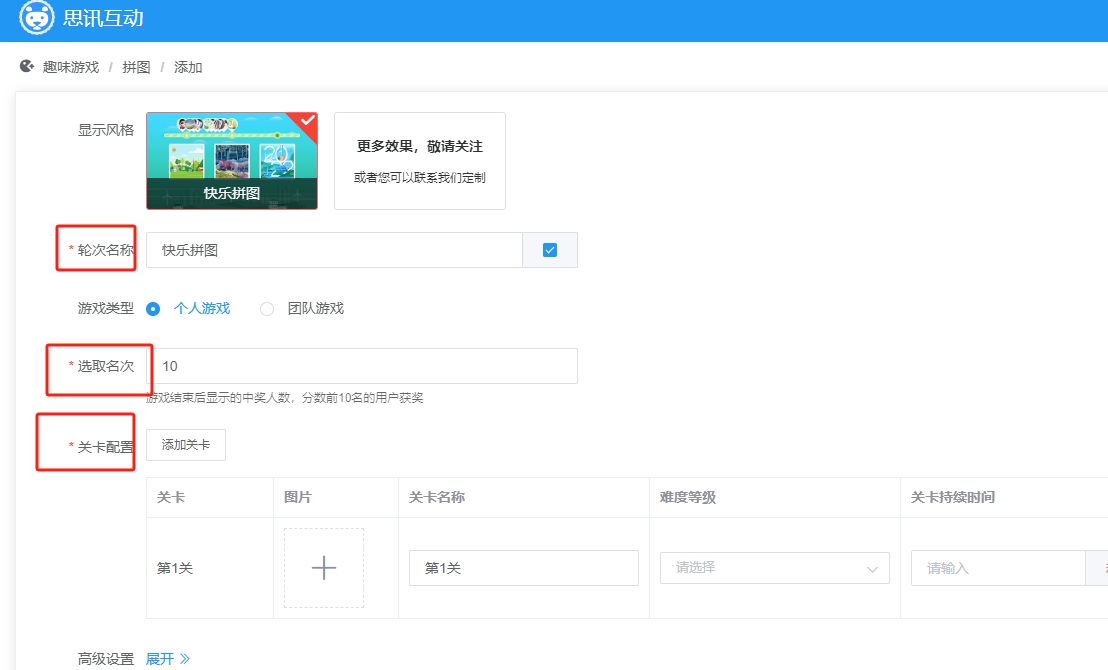
Task: Click the 关卡持续时间 请输入 field
Action: click(x=998, y=568)
